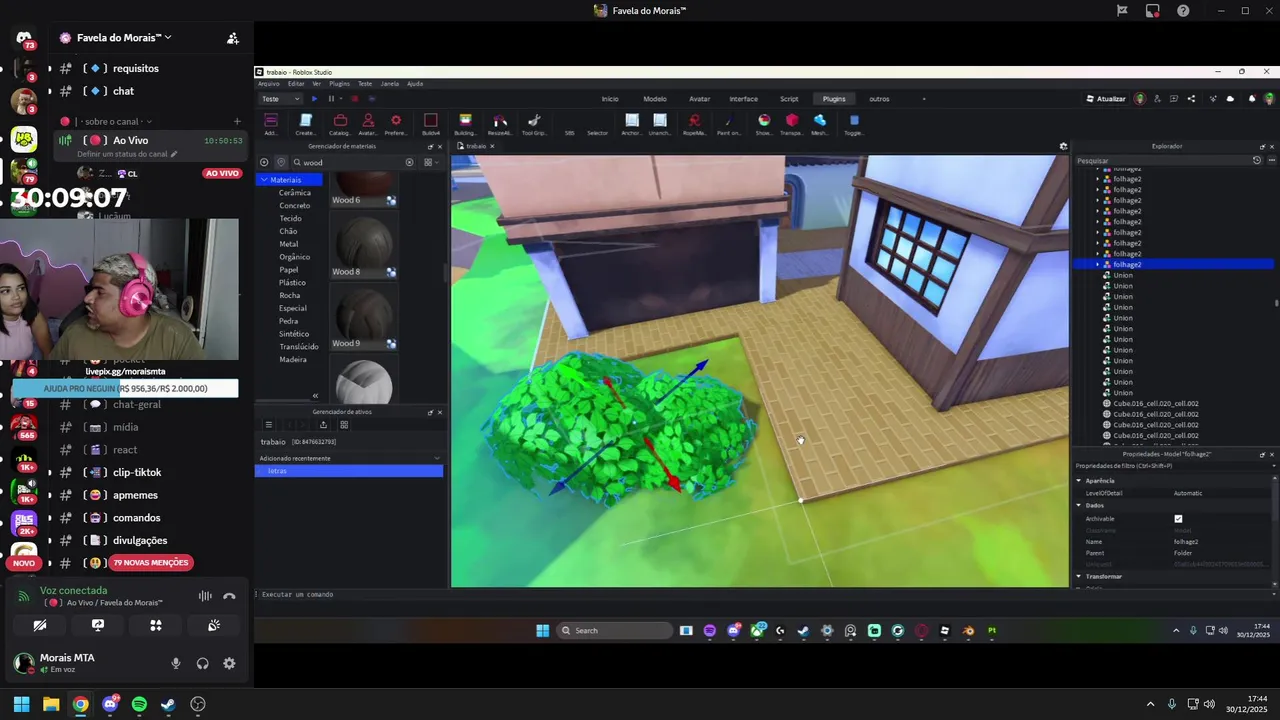The height and width of the screenshot is (720, 1280).
Task: Open the Explorer more options button
Action: pyautogui.click(x=1271, y=160)
